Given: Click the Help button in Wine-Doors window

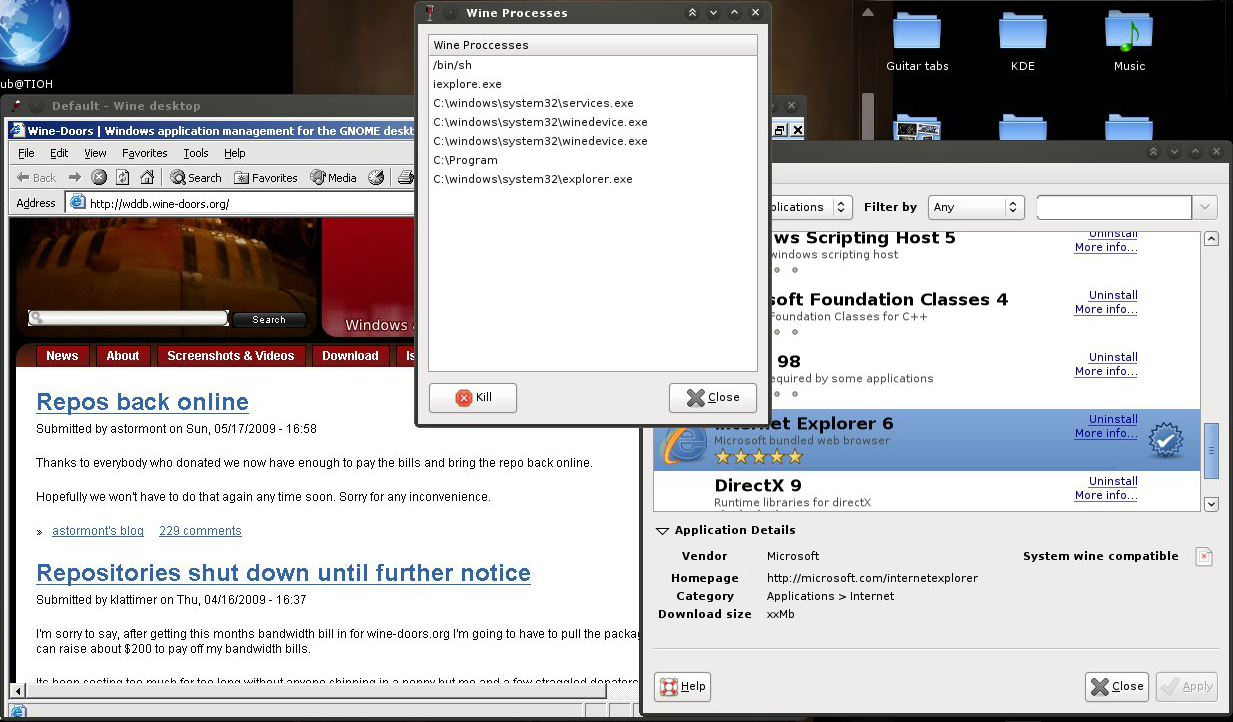Looking at the screenshot, I should point(683,686).
